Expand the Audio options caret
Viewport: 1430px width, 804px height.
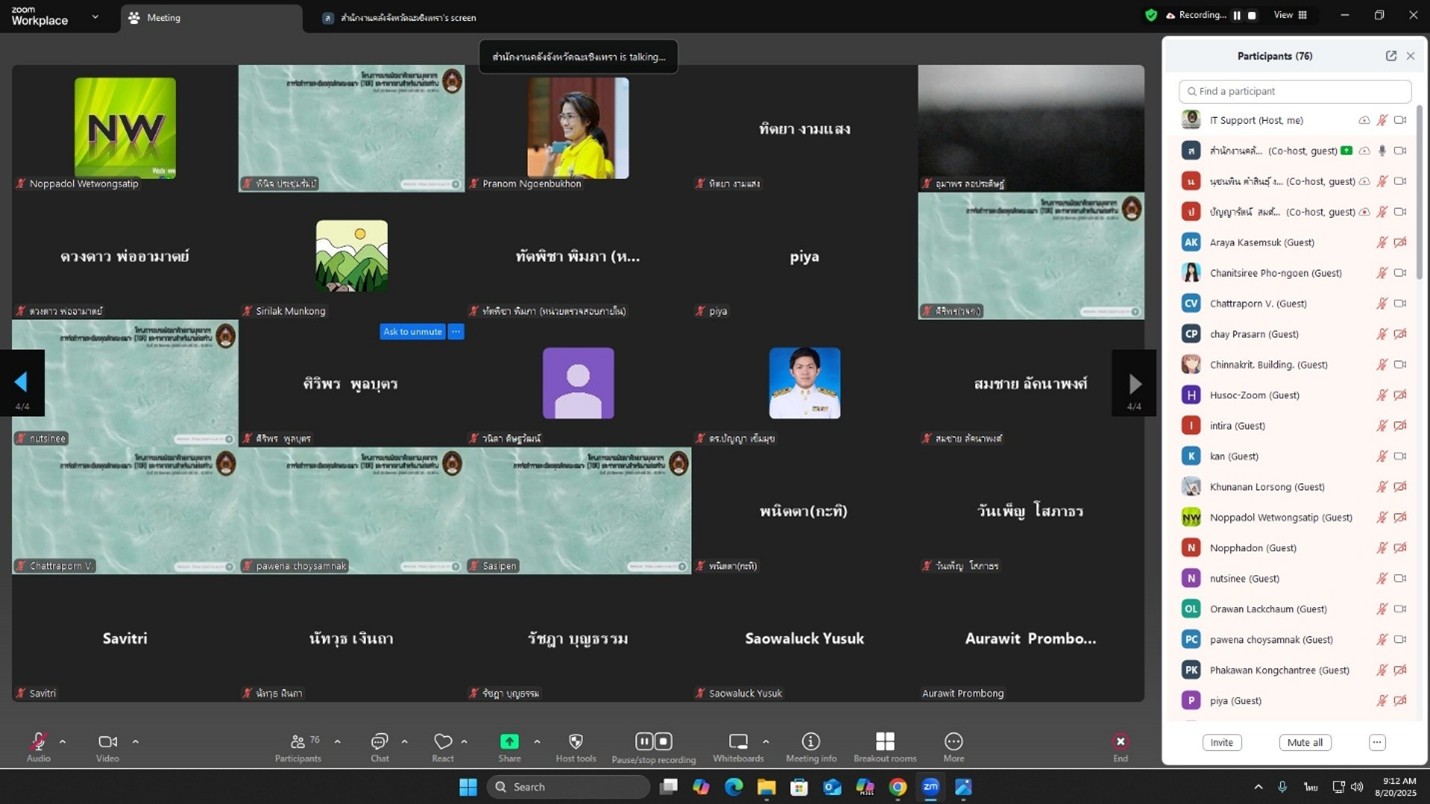click(x=62, y=742)
